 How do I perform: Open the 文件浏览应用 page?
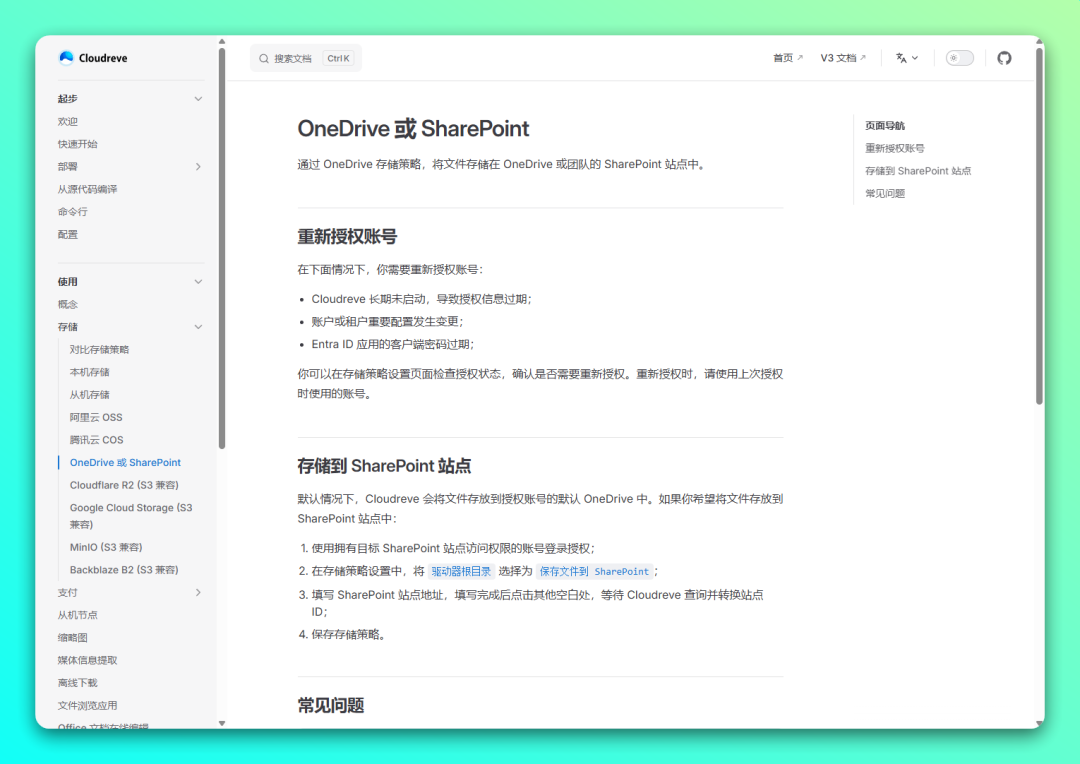(x=87, y=705)
